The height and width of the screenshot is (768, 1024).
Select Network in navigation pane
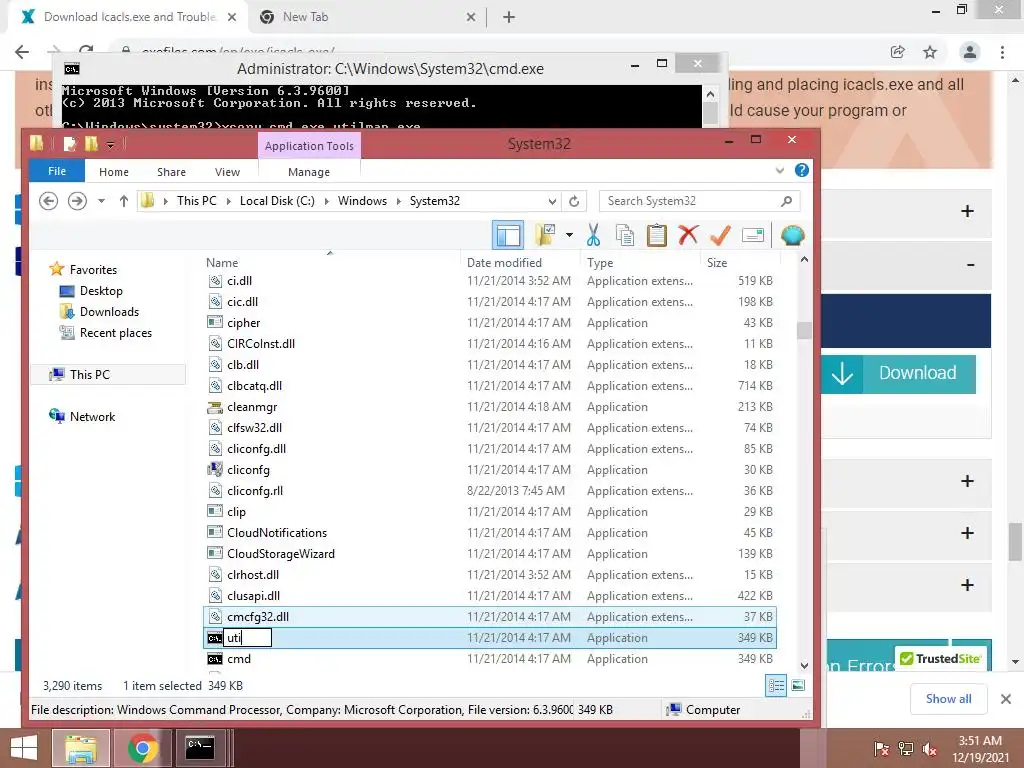point(92,417)
